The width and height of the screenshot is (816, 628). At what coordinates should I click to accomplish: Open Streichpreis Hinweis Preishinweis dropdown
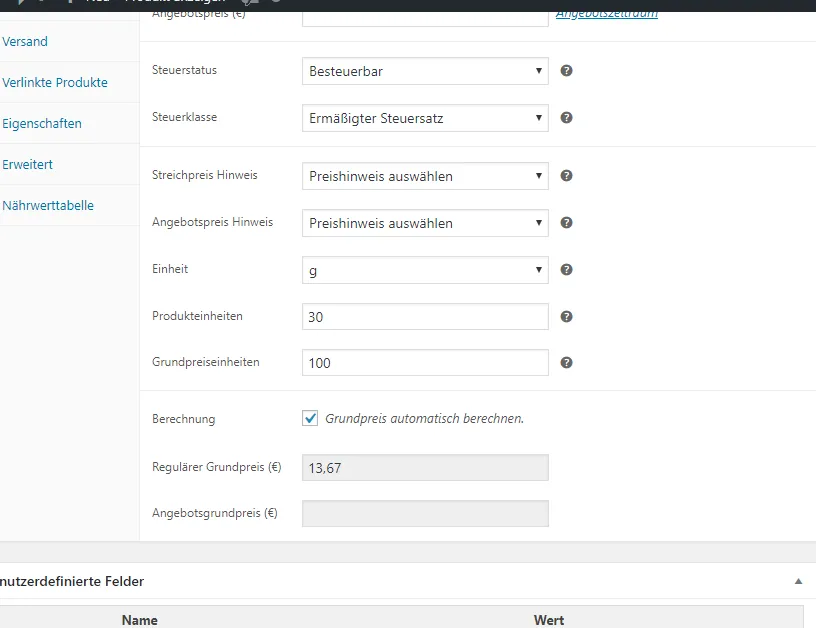click(x=425, y=176)
